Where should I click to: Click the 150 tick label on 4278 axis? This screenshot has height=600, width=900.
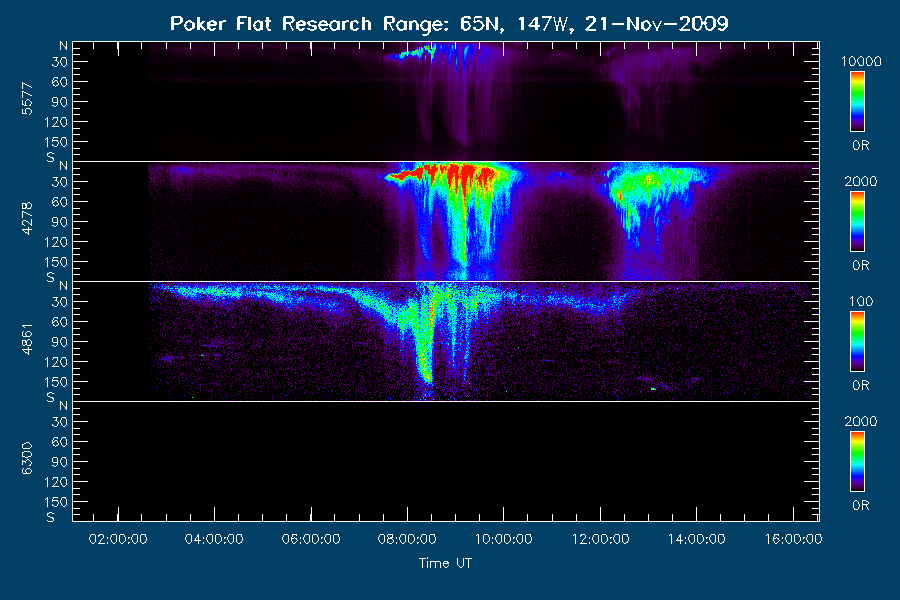(56, 262)
